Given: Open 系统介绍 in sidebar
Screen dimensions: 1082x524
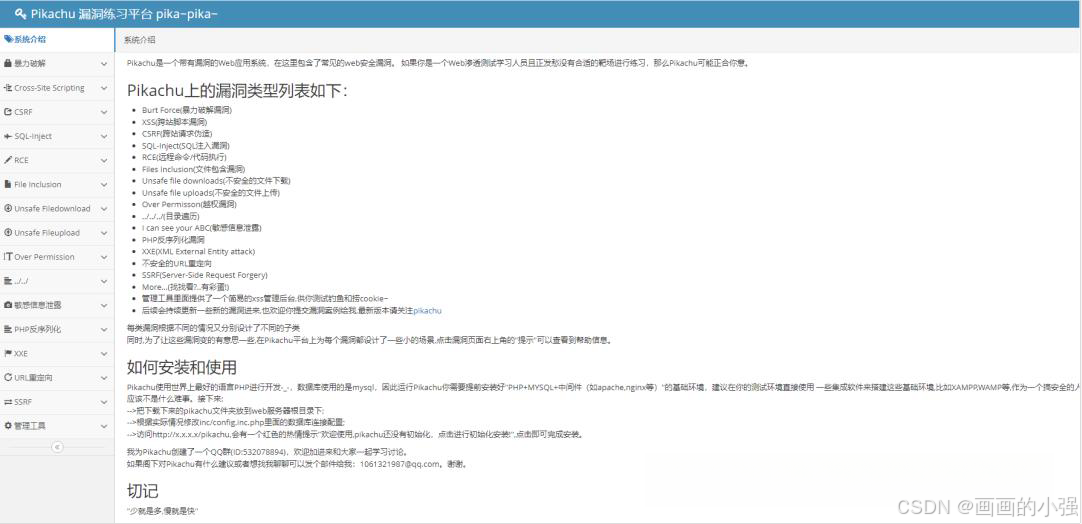Looking at the screenshot, I should tap(57, 39).
